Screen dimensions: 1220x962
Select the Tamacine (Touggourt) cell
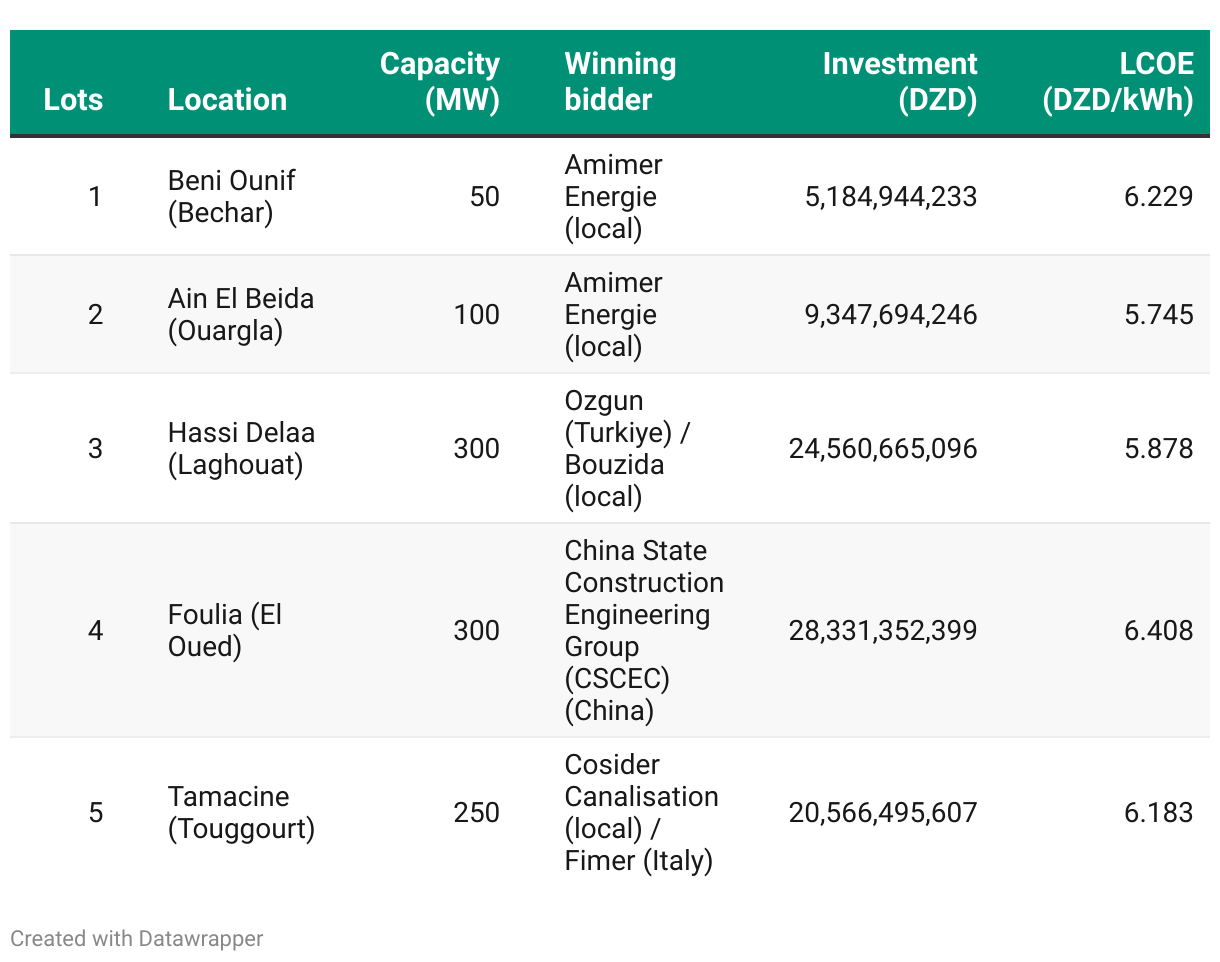tap(241, 813)
